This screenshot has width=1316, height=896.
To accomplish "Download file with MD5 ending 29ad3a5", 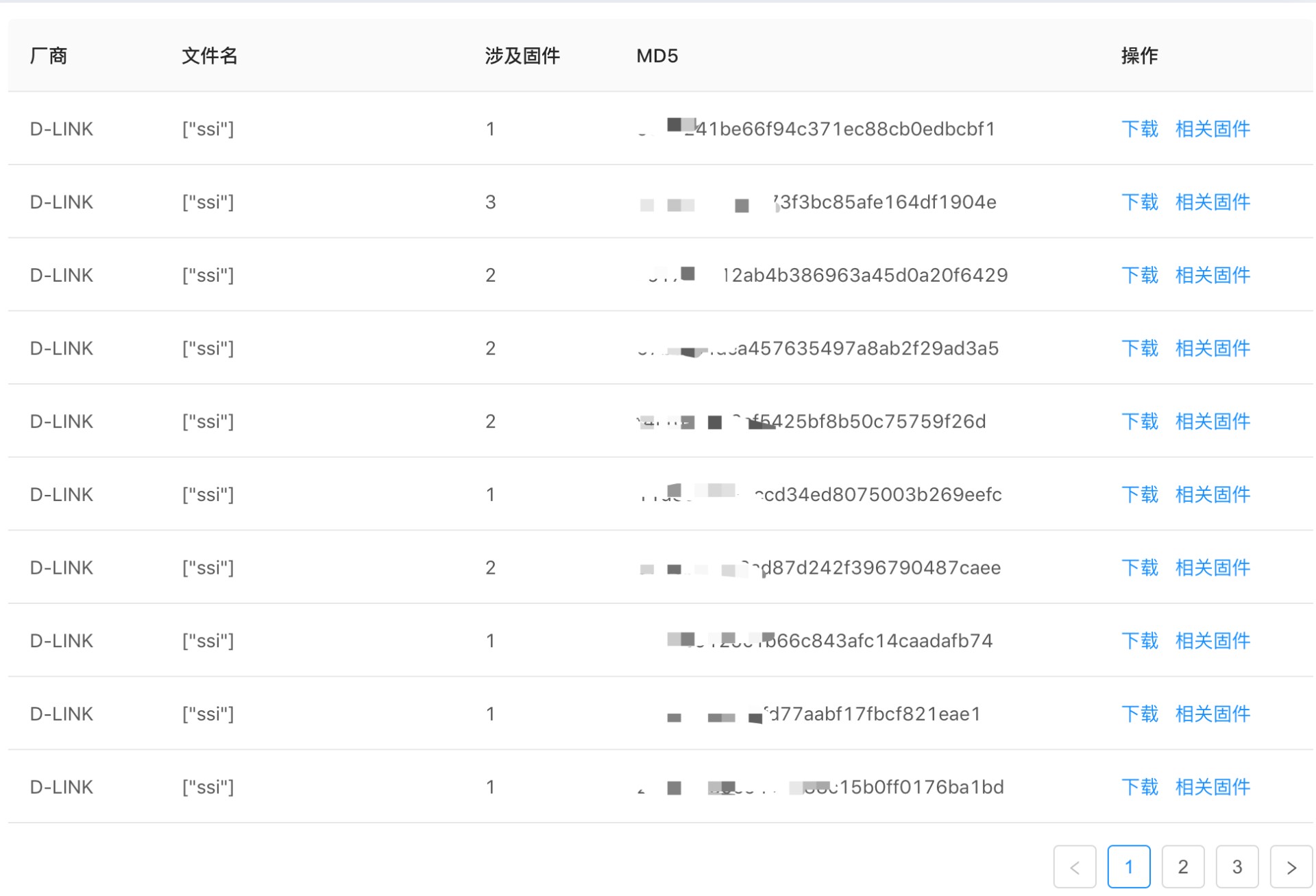I will point(1139,348).
